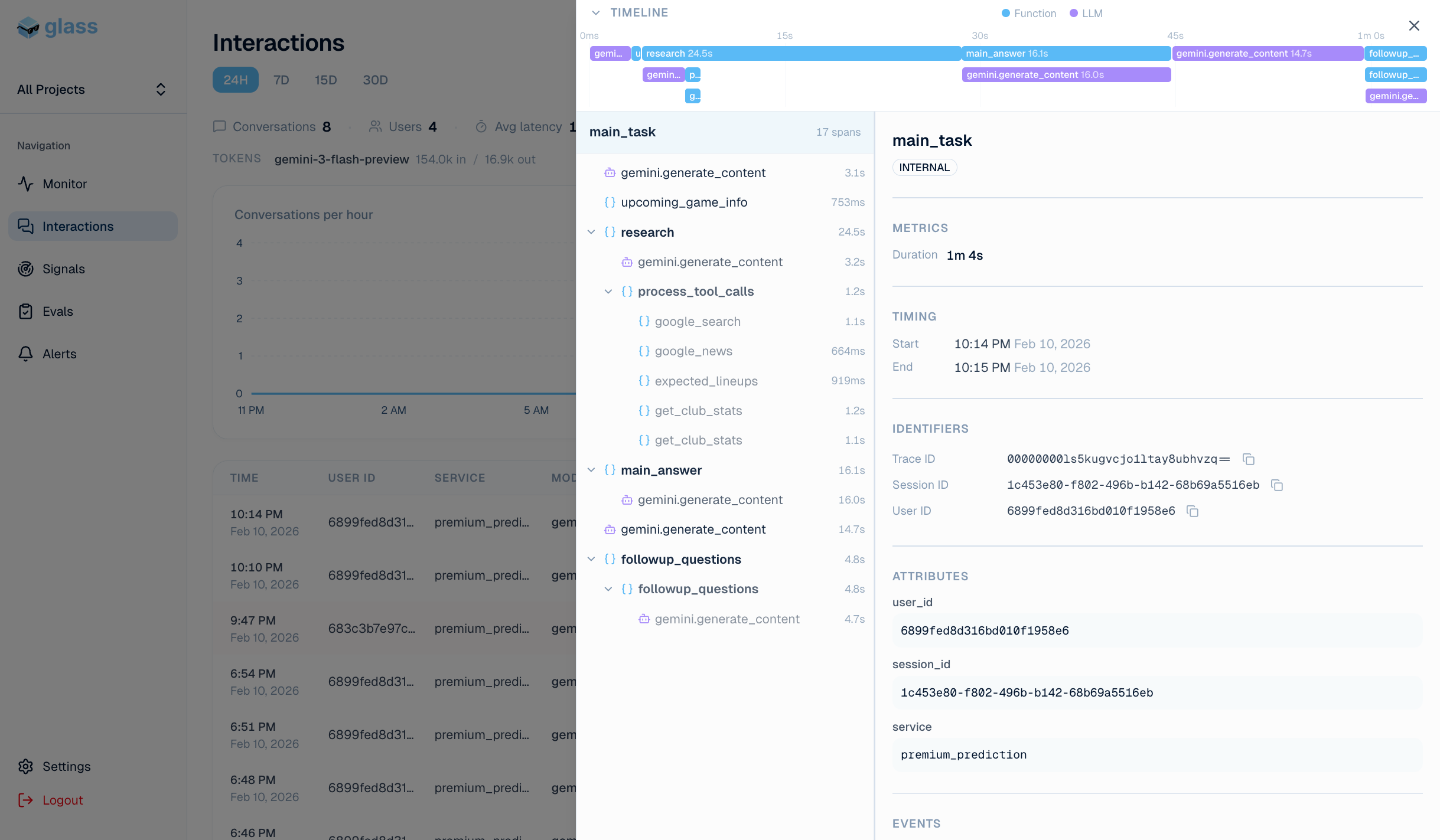The height and width of the screenshot is (840, 1440).
Task: Open the Monitor page
Action: point(64,184)
